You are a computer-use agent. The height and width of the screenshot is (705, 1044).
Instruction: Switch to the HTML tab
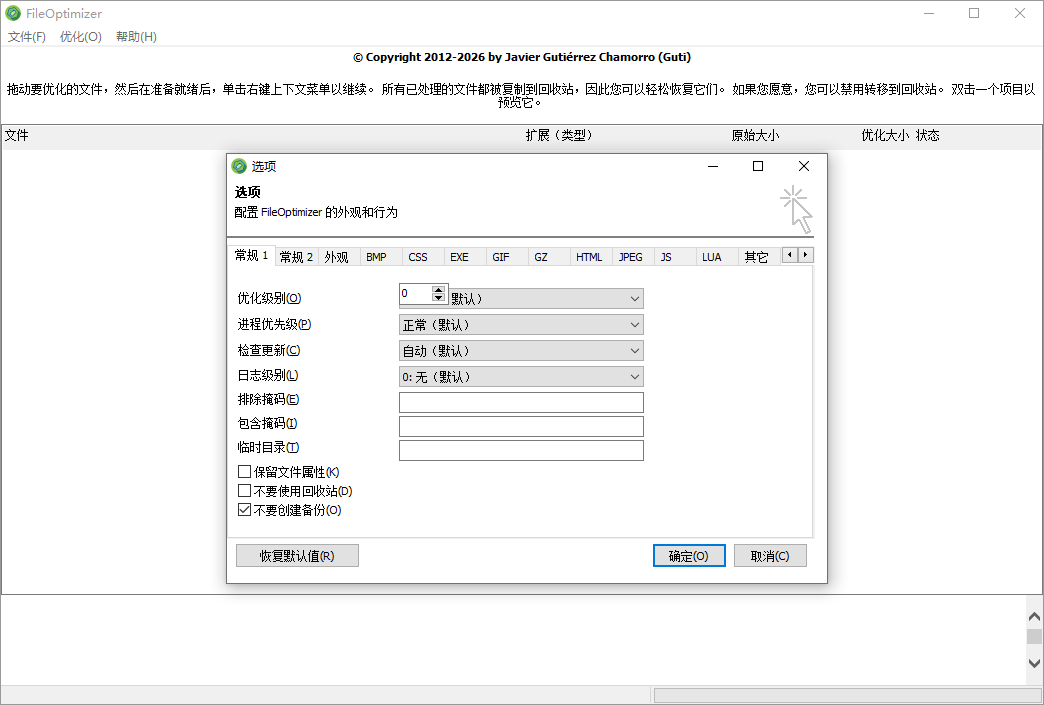[x=589, y=257]
